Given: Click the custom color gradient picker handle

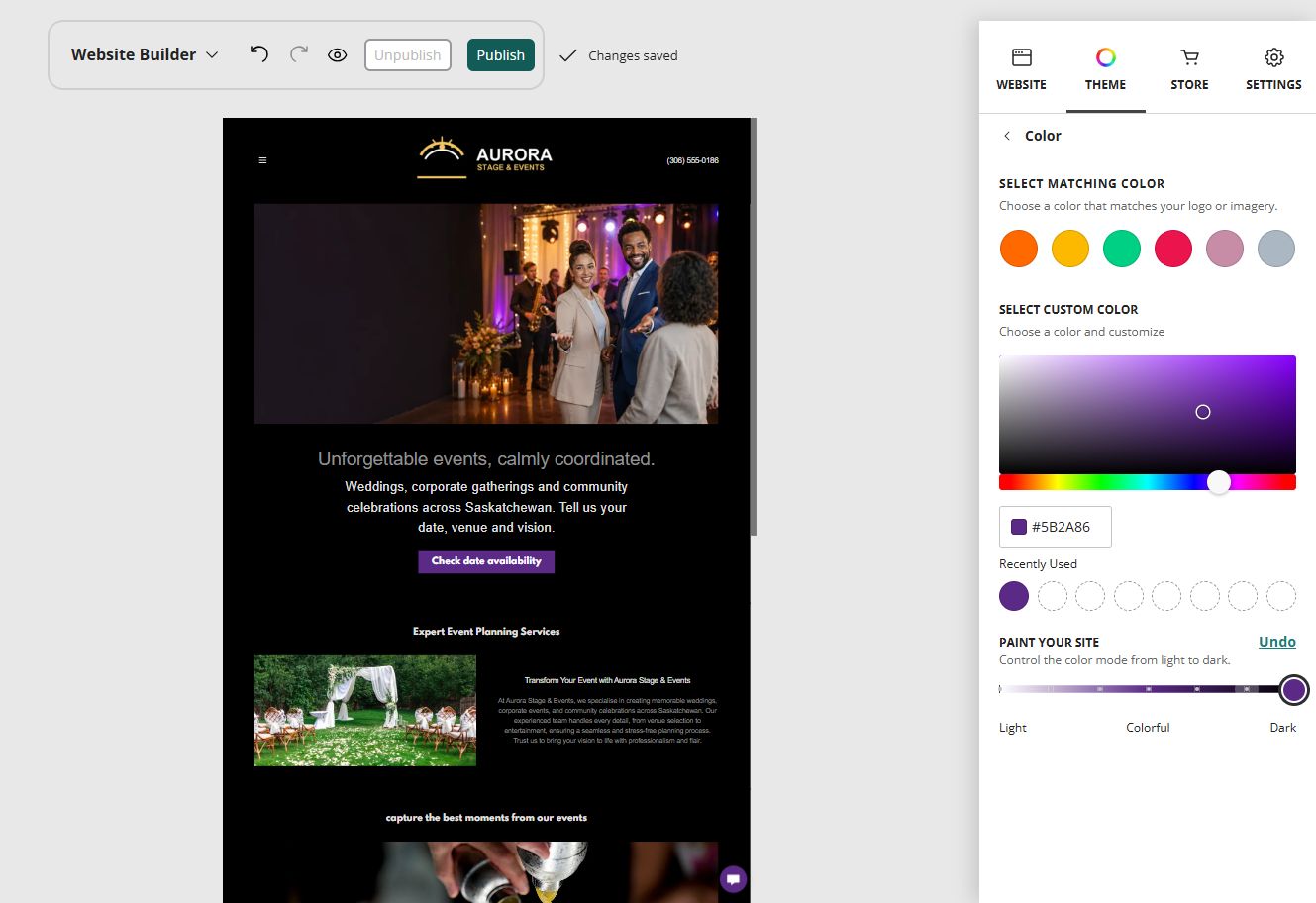Looking at the screenshot, I should (1203, 412).
